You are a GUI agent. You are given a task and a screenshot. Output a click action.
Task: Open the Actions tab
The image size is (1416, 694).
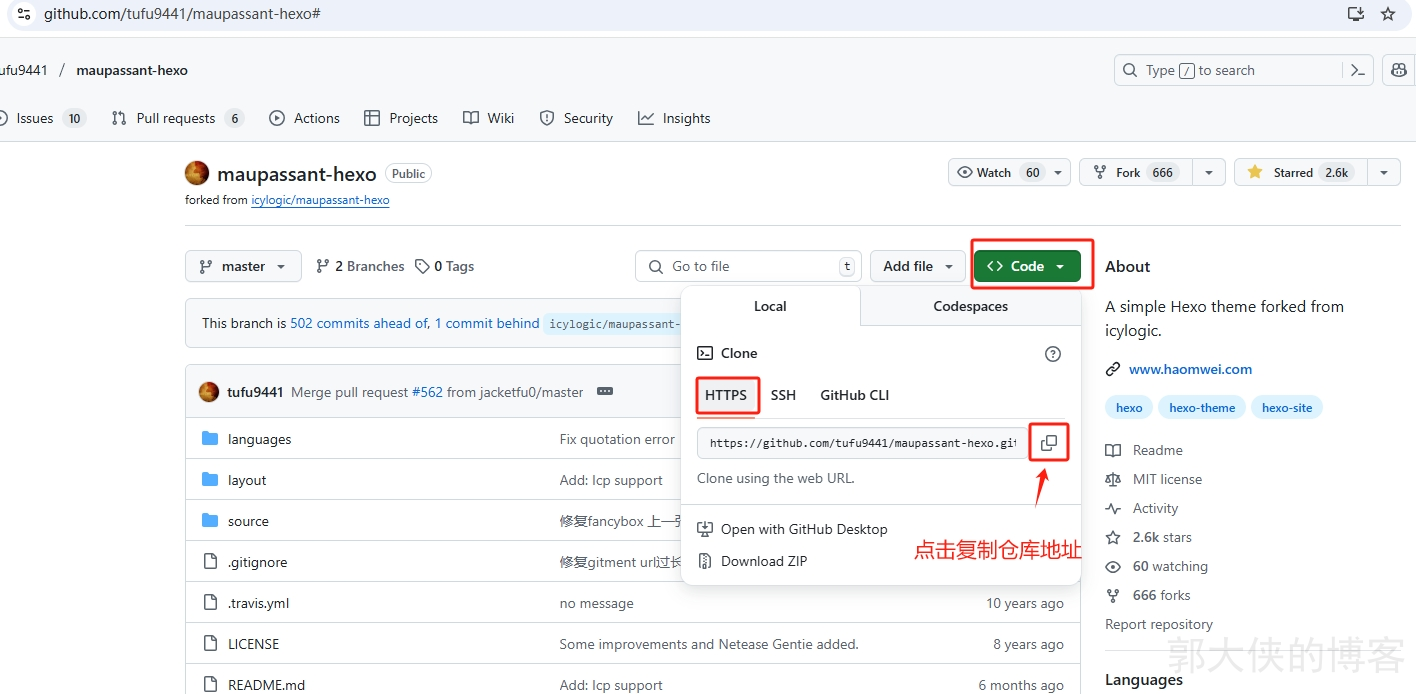[x=305, y=118]
